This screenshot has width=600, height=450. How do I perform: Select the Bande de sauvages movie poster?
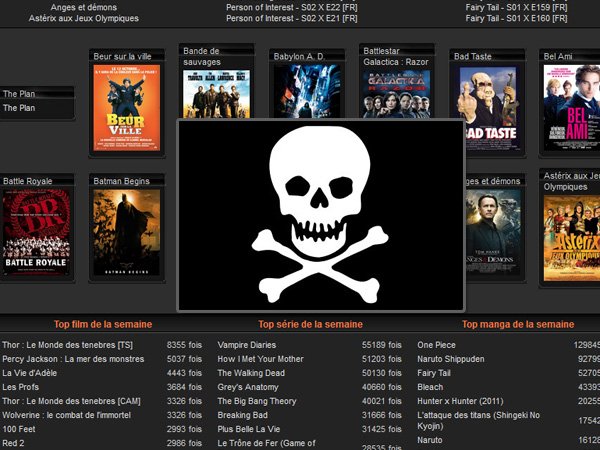(x=215, y=95)
